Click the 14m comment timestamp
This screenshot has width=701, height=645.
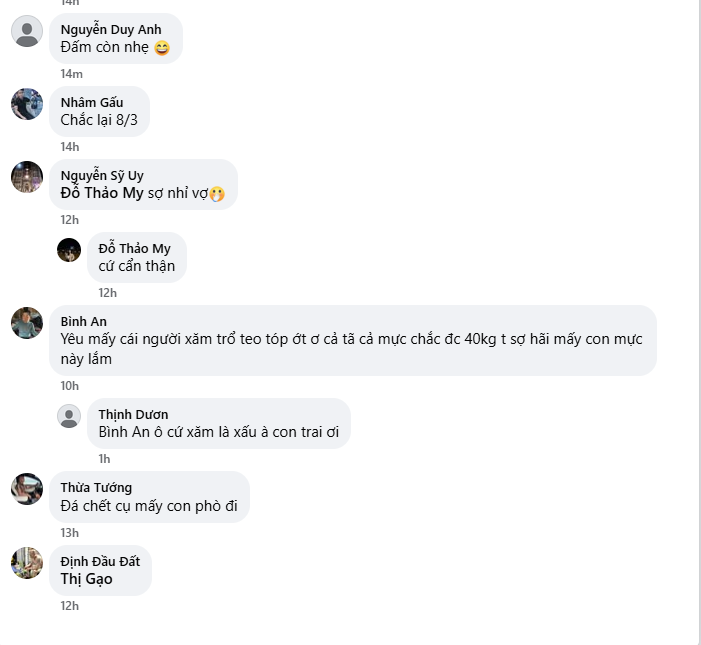71,74
